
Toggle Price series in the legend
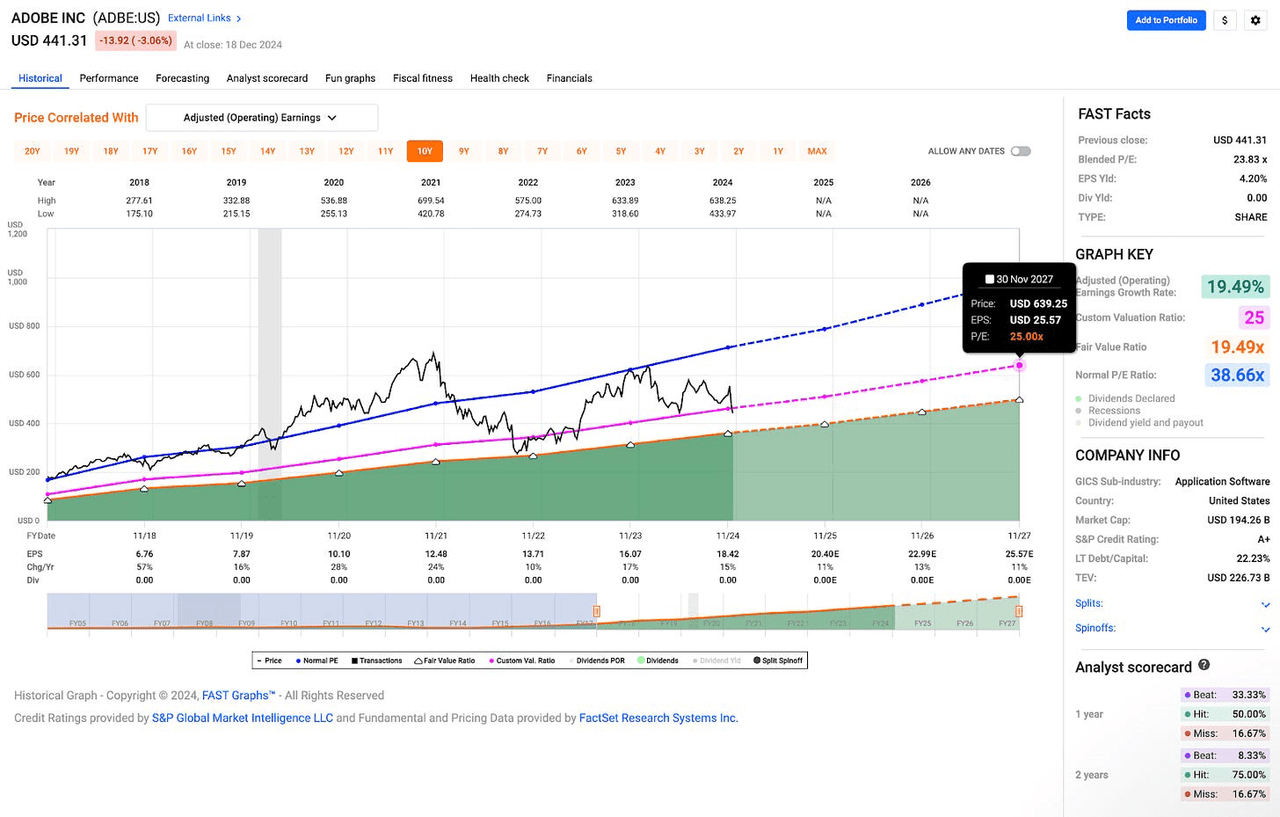(269, 660)
